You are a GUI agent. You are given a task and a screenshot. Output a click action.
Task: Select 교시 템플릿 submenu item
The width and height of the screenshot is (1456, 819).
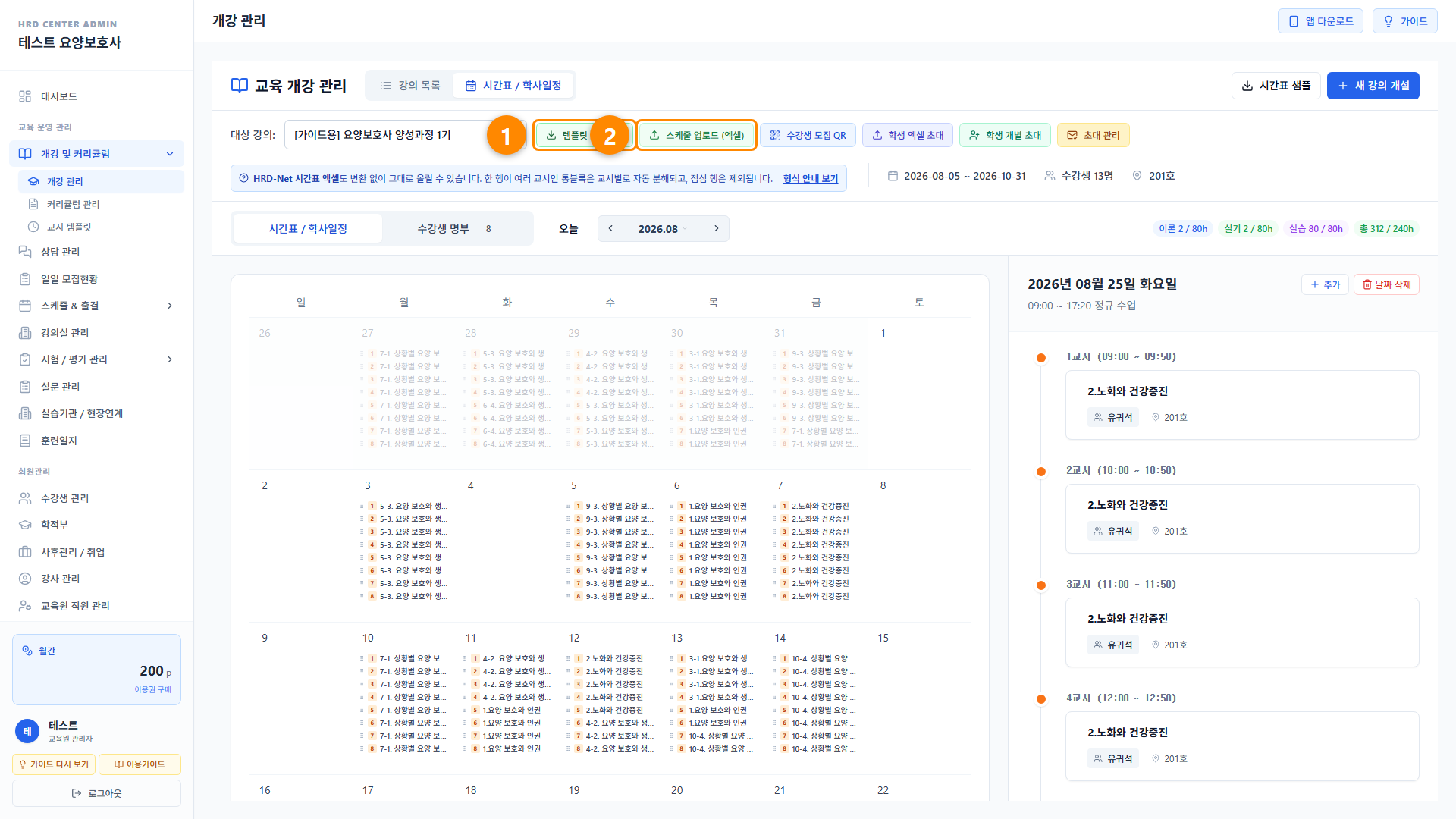pyautogui.click(x=101, y=227)
